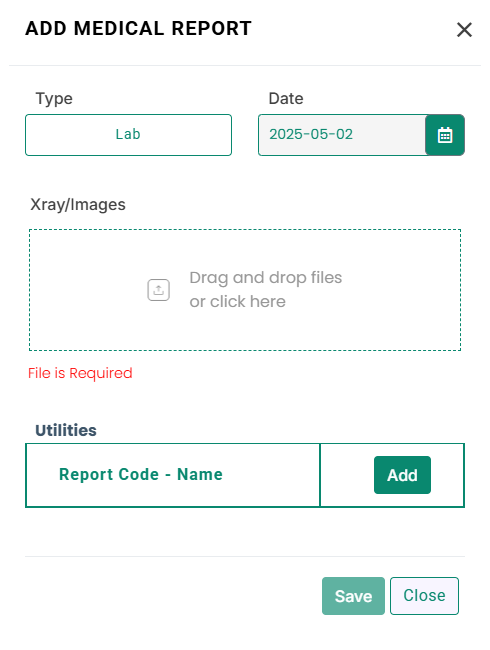The image size is (490, 650).
Task: Click the Xray/Images field label
Action: [x=78, y=205]
